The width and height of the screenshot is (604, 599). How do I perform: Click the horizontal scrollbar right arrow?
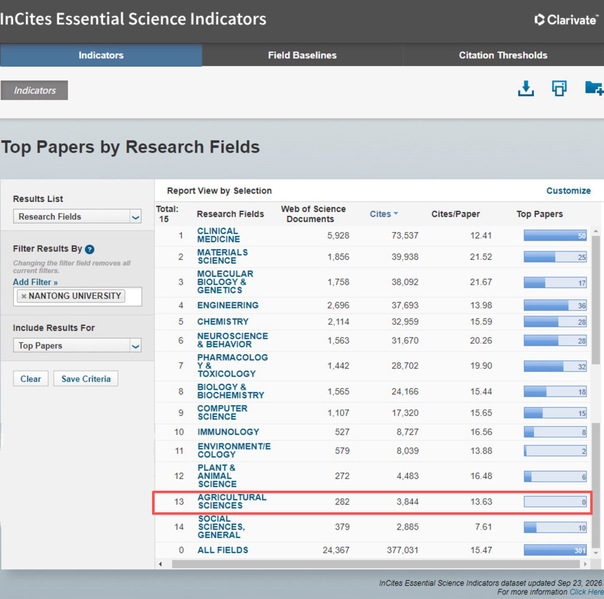point(586,564)
